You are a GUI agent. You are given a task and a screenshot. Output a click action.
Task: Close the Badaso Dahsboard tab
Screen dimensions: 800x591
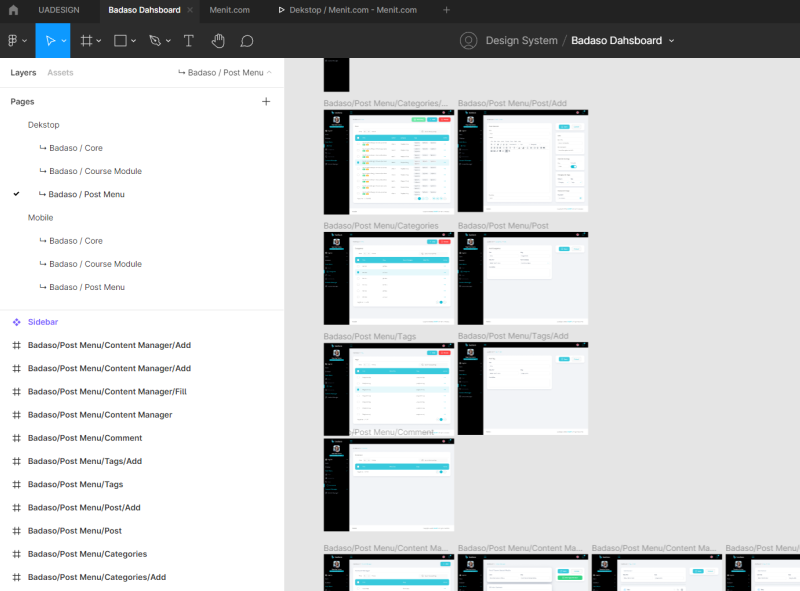190,10
